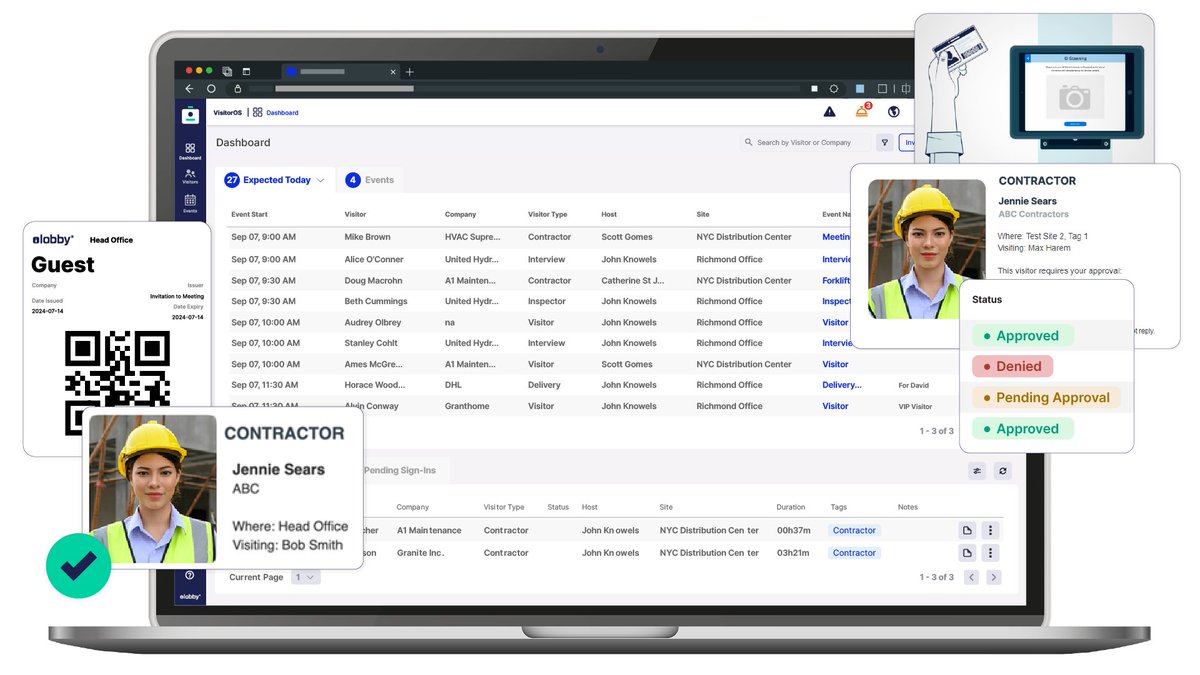
Task: Click the Contractor tag on A1 Maintenance row
Action: [853, 530]
